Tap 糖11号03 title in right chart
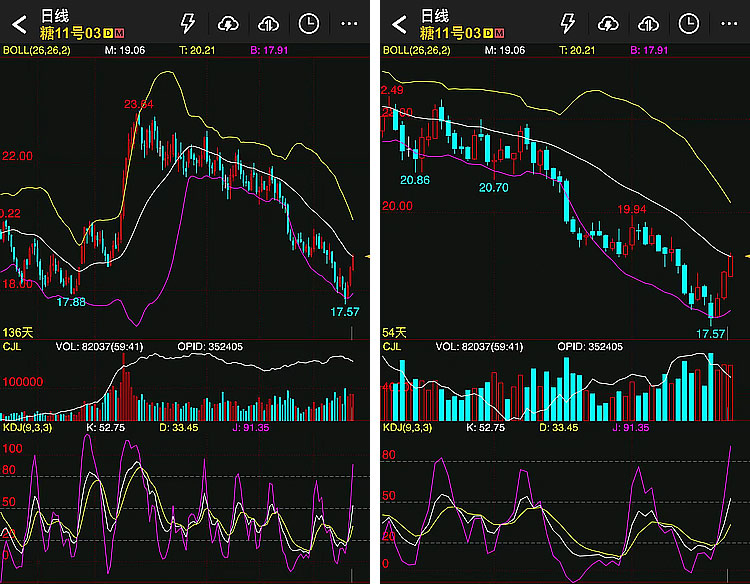The height and width of the screenshot is (584, 750). 451,33
